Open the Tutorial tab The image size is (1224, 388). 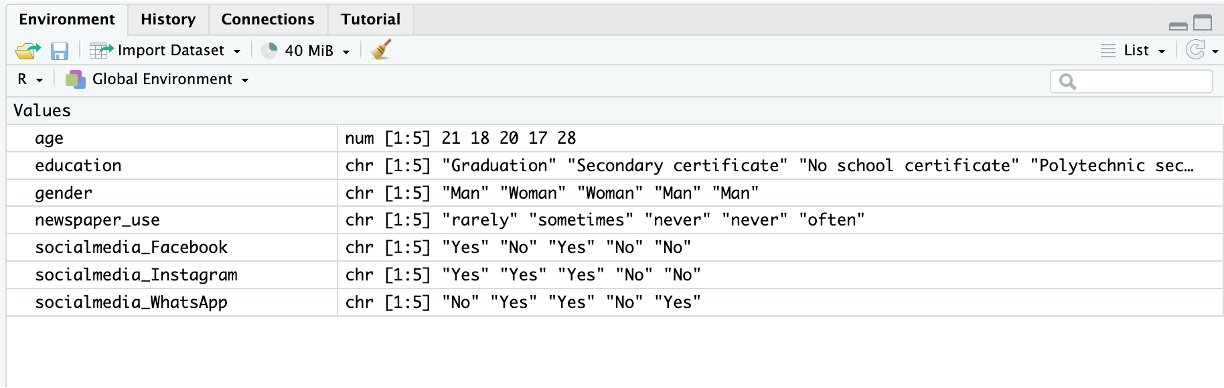pyautogui.click(x=370, y=19)
